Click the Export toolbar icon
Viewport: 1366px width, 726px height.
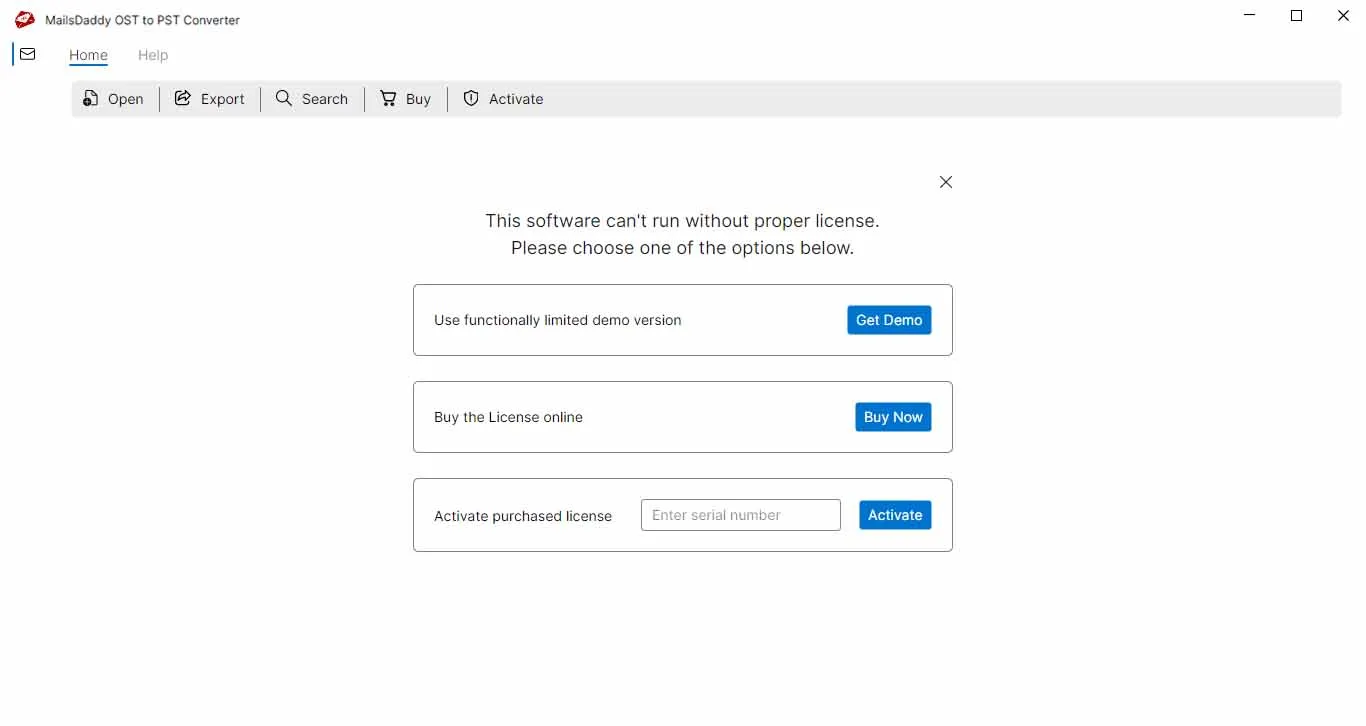183,98
